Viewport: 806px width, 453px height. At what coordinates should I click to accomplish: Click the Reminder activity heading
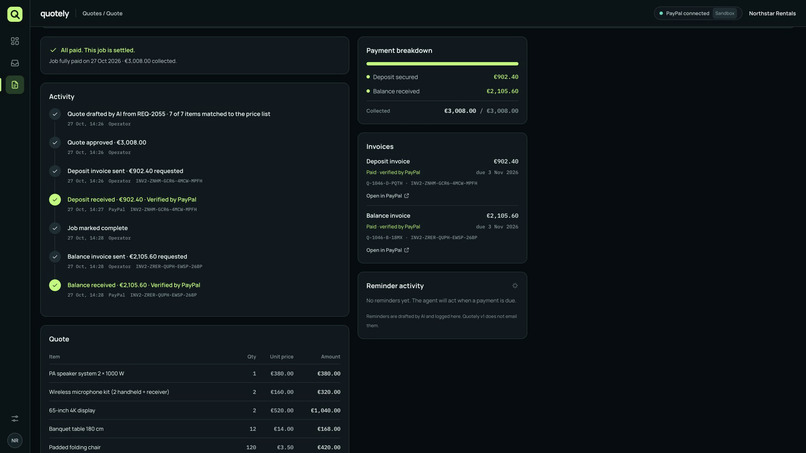point(395,286)
